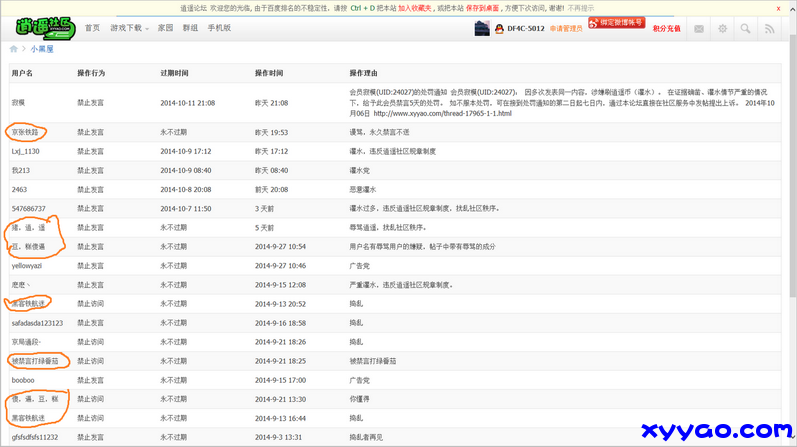This screenshot has height=447, width=797.
Task: Open the search magnifier icon
Action: (745, 29)
